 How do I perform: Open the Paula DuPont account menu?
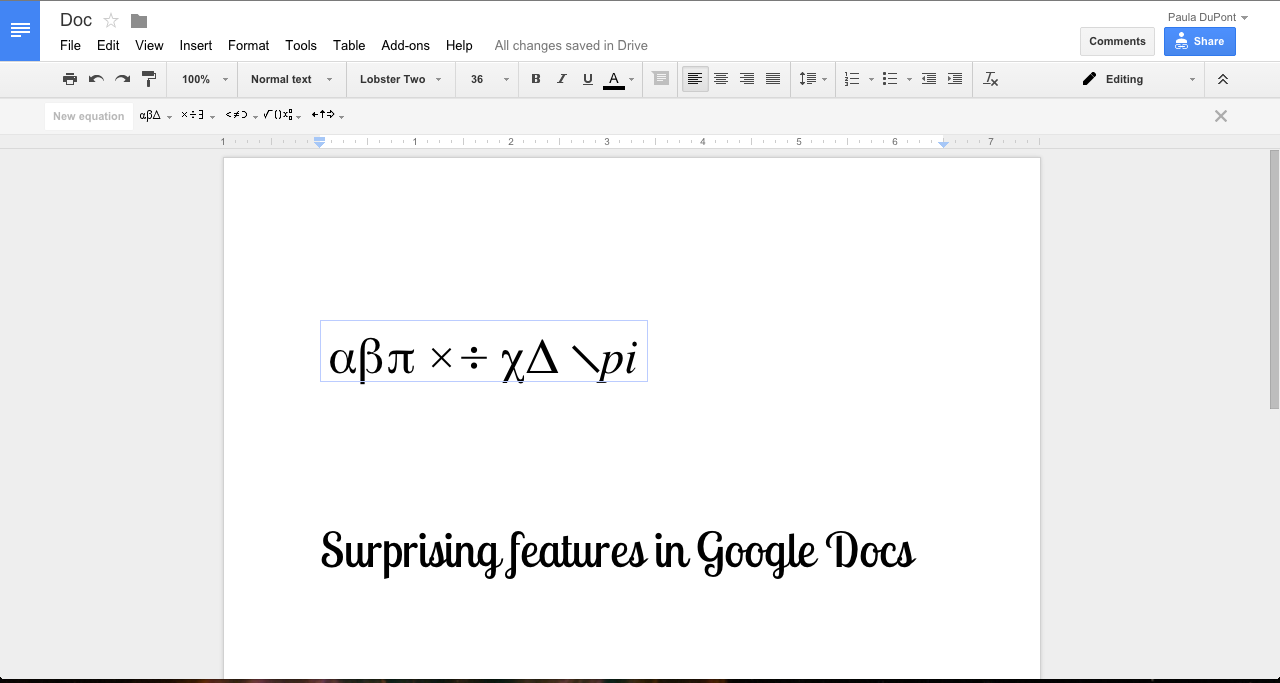point(1207,17)
